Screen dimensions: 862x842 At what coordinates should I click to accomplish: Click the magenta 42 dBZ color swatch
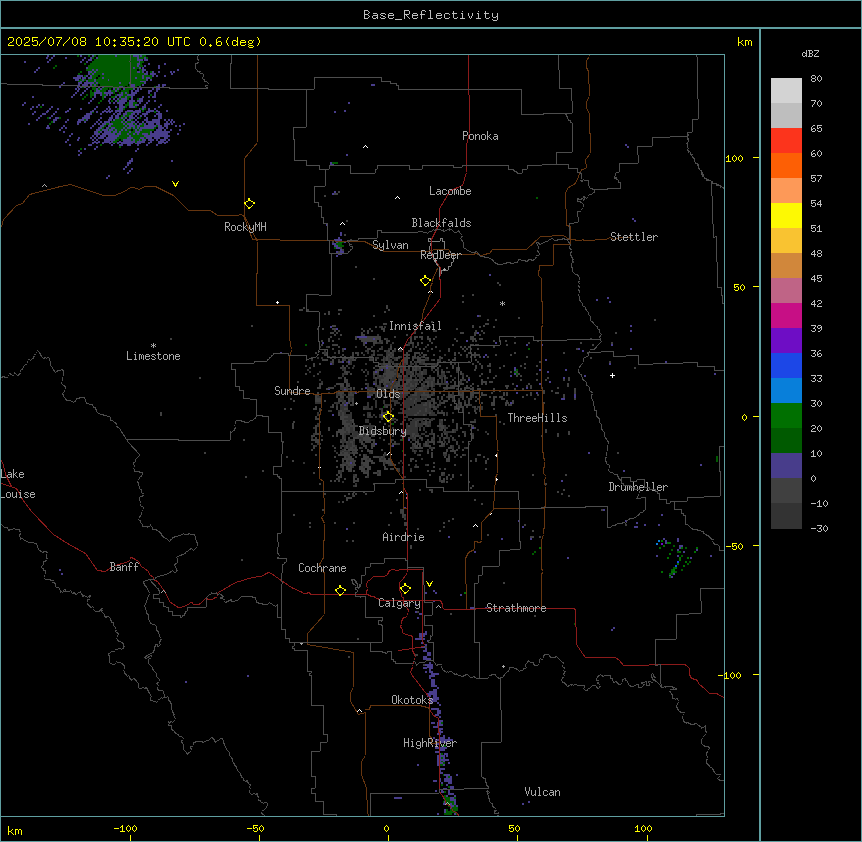coord(786,315)
